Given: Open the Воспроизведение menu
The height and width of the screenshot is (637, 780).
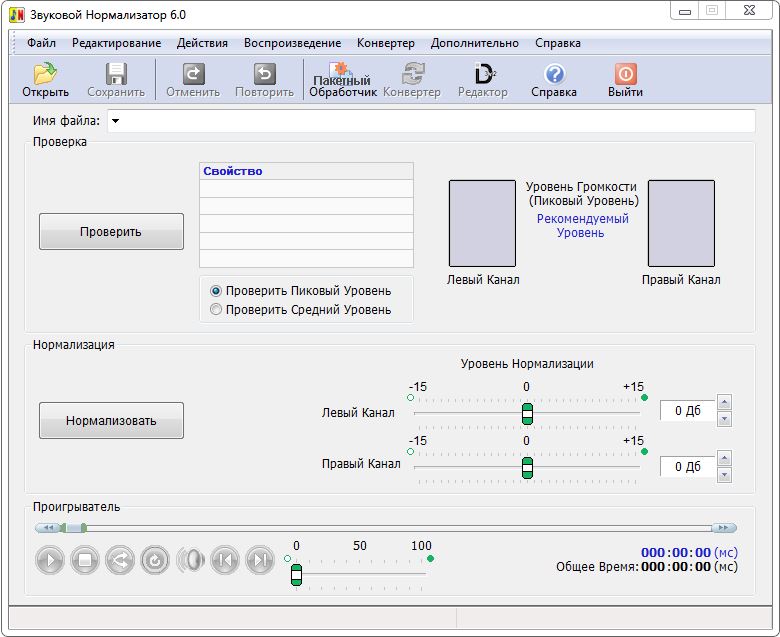Looking at the screenshot, I should (292, 43).
